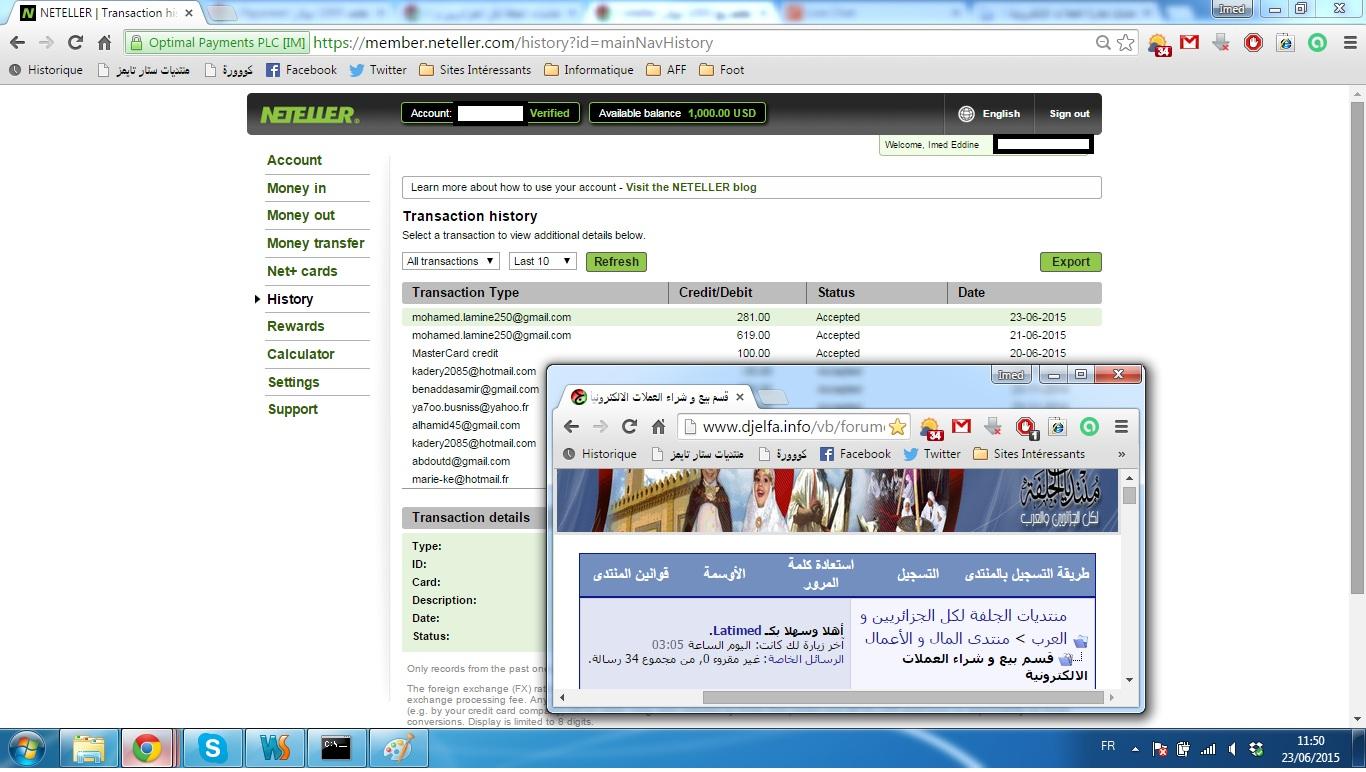1366x772 pixels.
Task: Open Settings in the NETELLER side menu
Action: tap(293, 382)
